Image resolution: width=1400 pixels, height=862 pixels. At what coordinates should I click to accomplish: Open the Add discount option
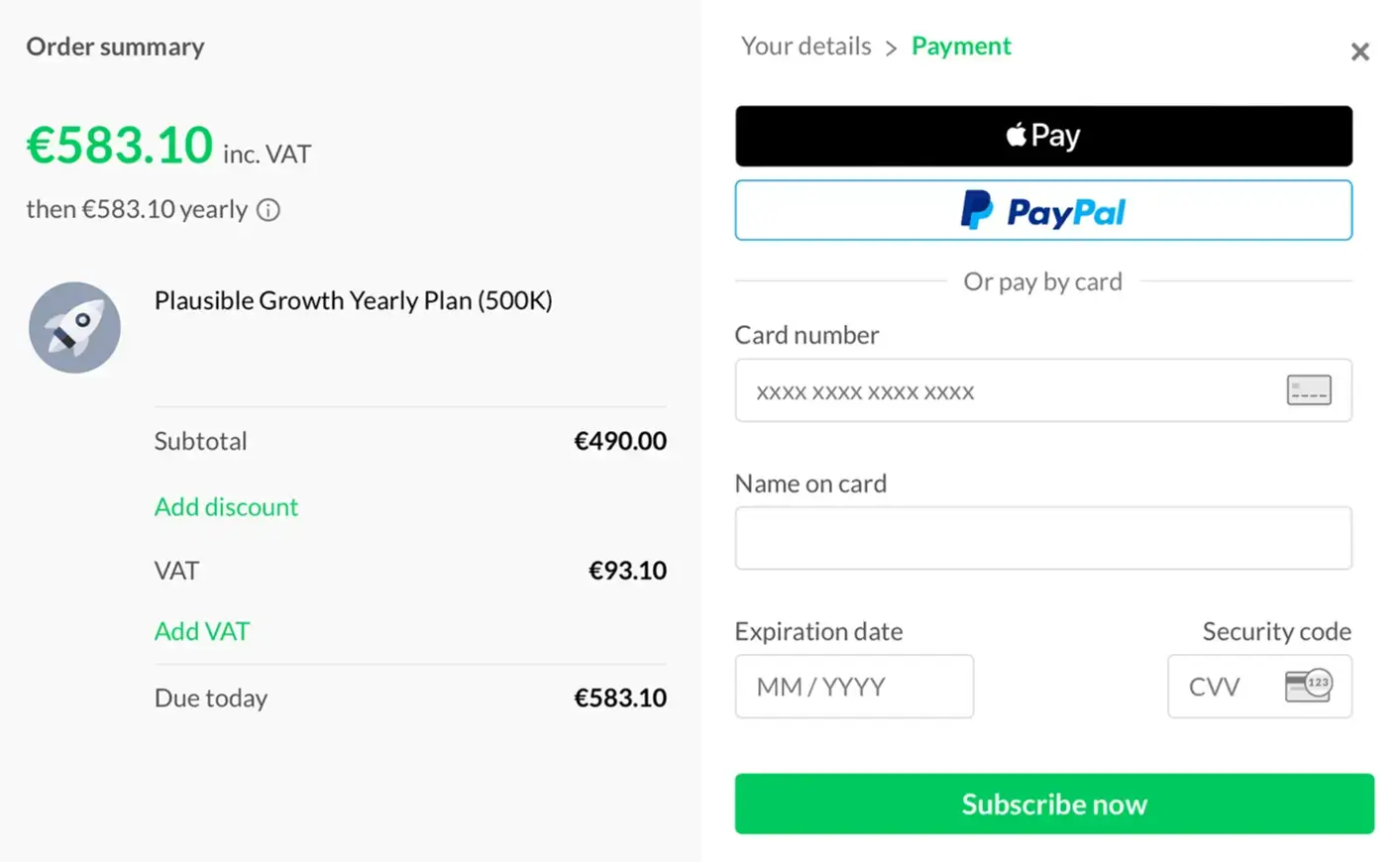pyautogui.click(x=226, y=506)
